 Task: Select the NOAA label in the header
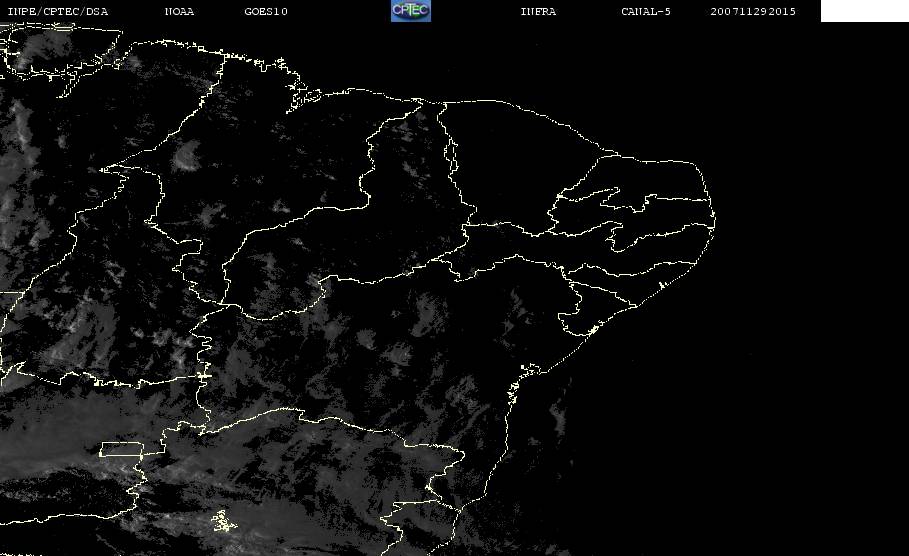(x=180, y=12)
